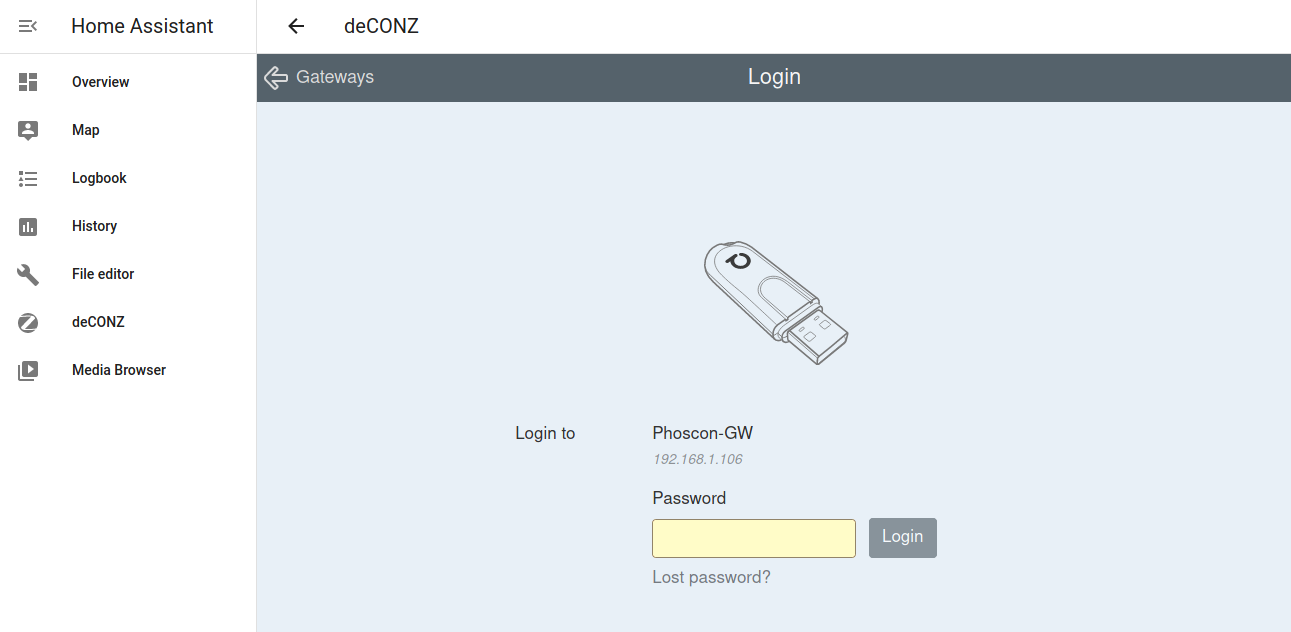The image size is (1291, 632).
Task: Select Logbook in the sidebar
Action: point(99,178)
